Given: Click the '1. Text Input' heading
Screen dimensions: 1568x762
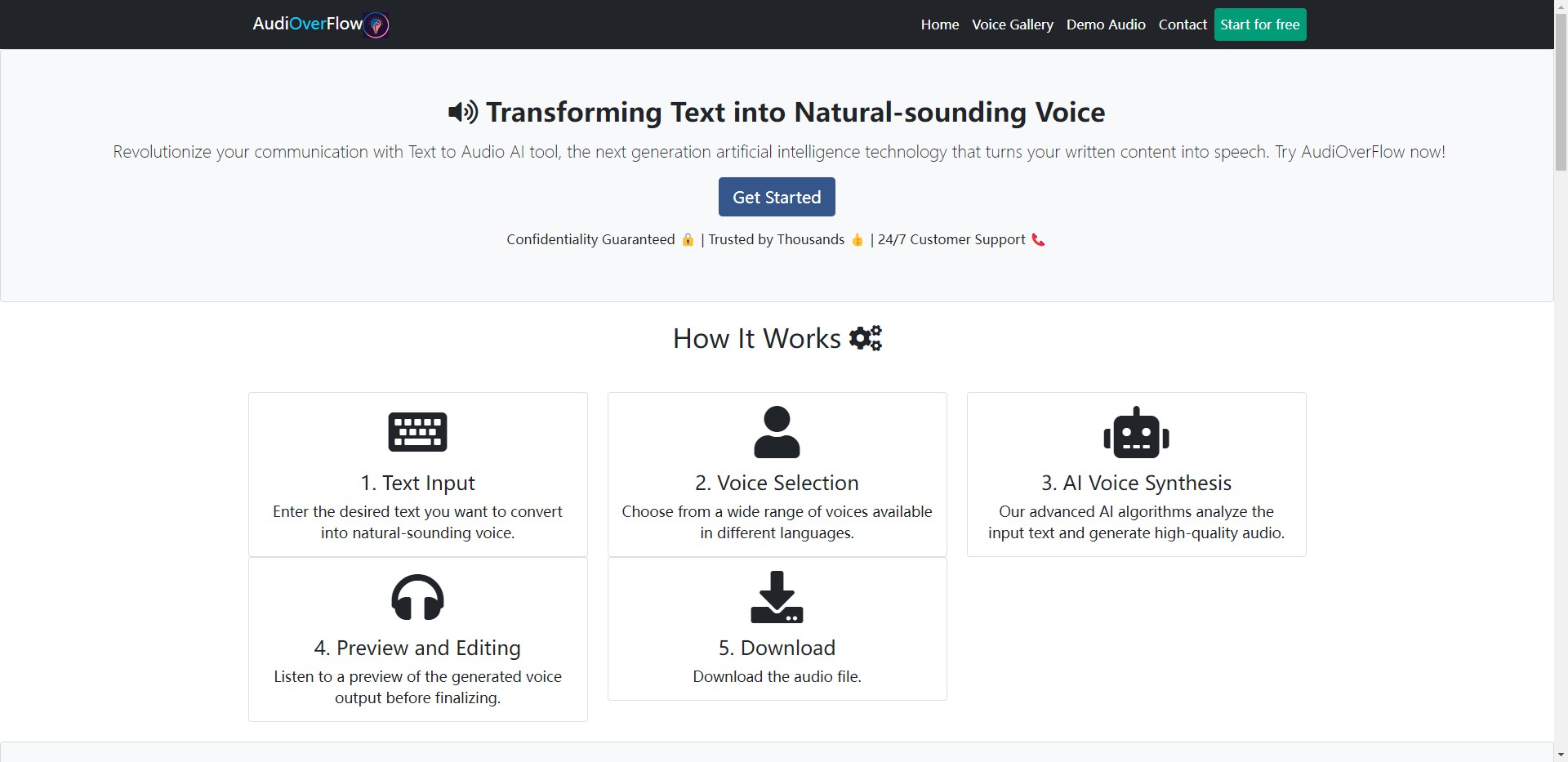Looking at the screenshot, I should point(417,483).
